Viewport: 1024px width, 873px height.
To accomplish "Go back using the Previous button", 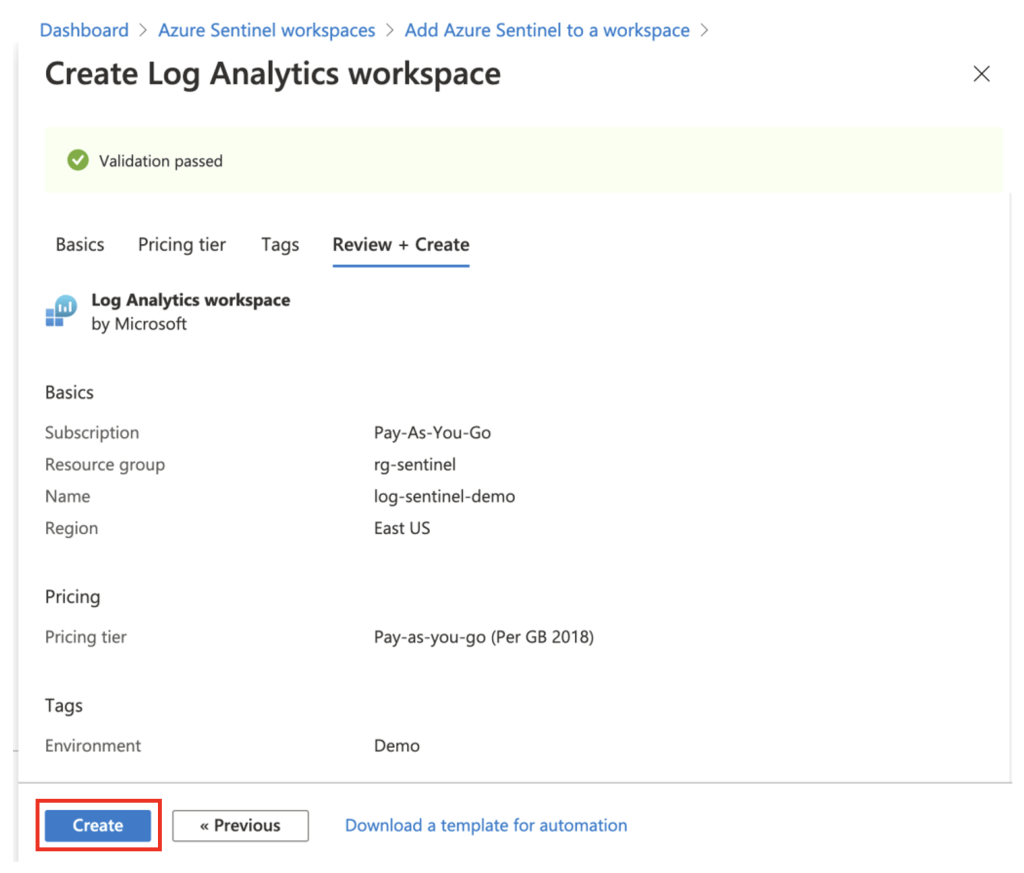I will [x=240, y=825].
